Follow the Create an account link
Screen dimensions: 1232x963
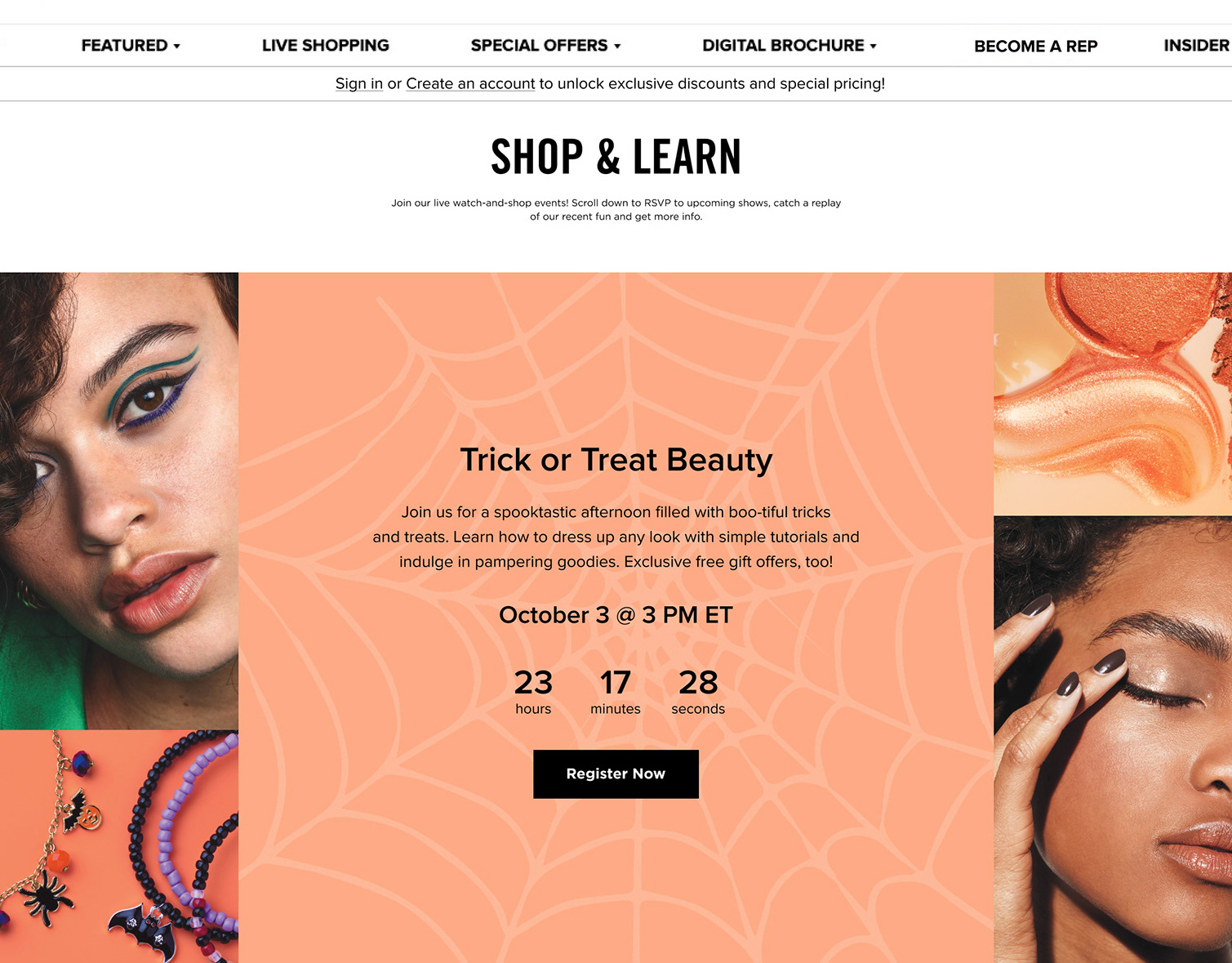[470, 83]
